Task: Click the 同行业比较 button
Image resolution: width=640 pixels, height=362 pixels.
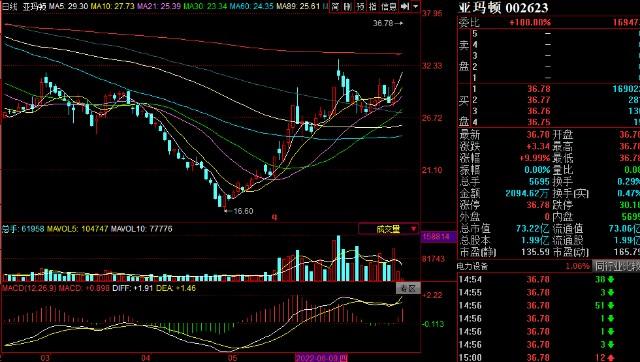Action: pyautogui.click(x=616, y=266)
